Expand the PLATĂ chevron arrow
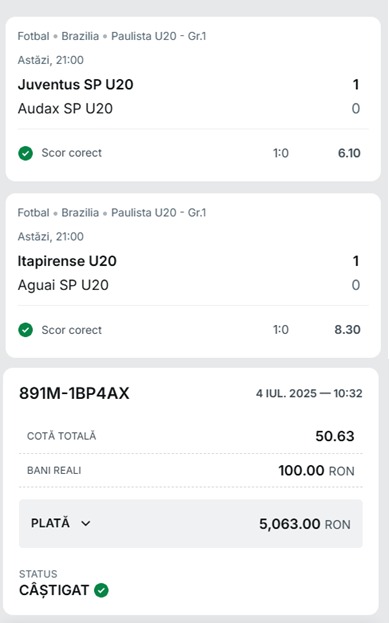Image resolution: width=390 pixels, height=623 pixels. (85, 523)
